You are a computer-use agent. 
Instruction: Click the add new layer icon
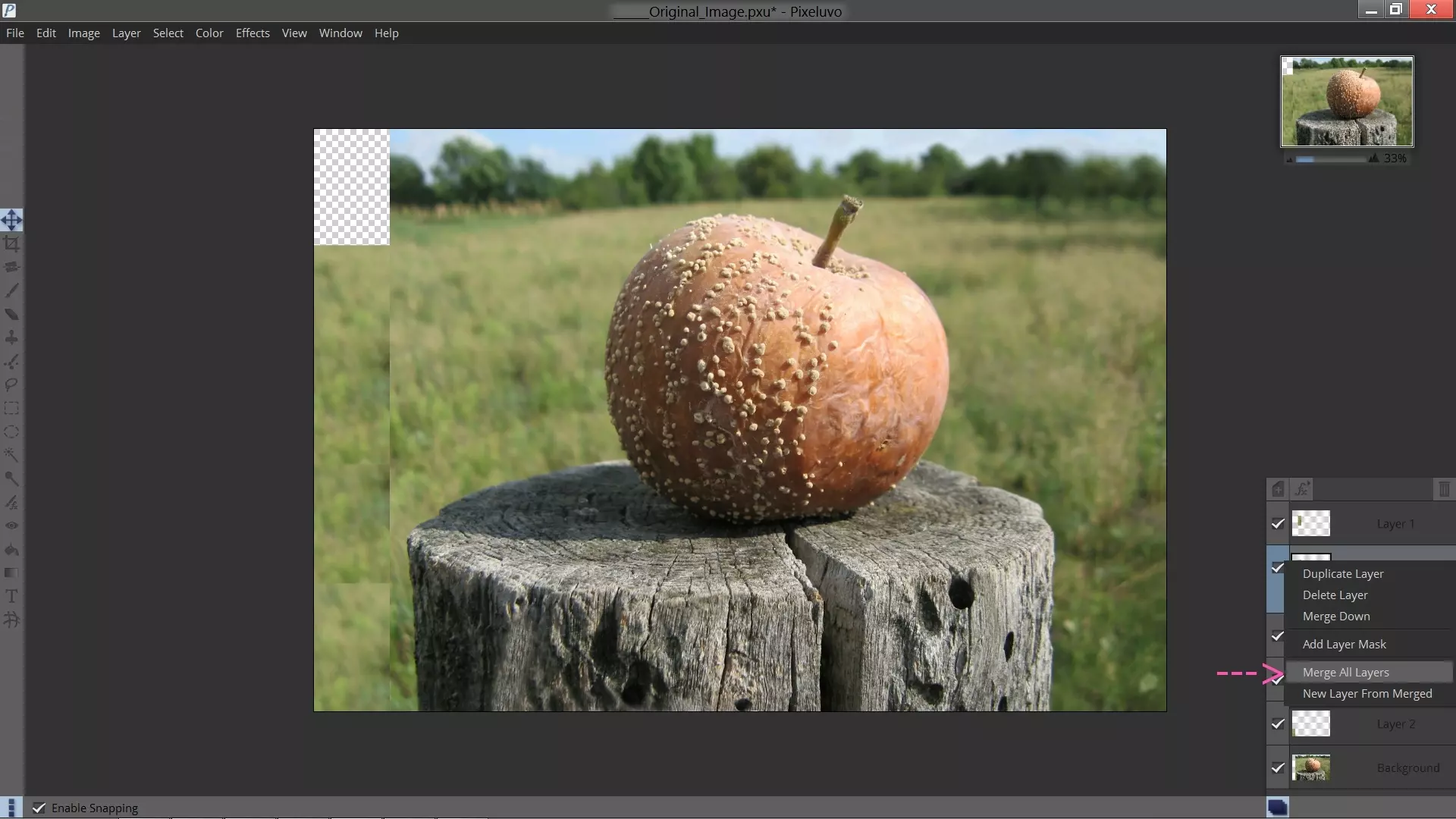[1278, 489]
